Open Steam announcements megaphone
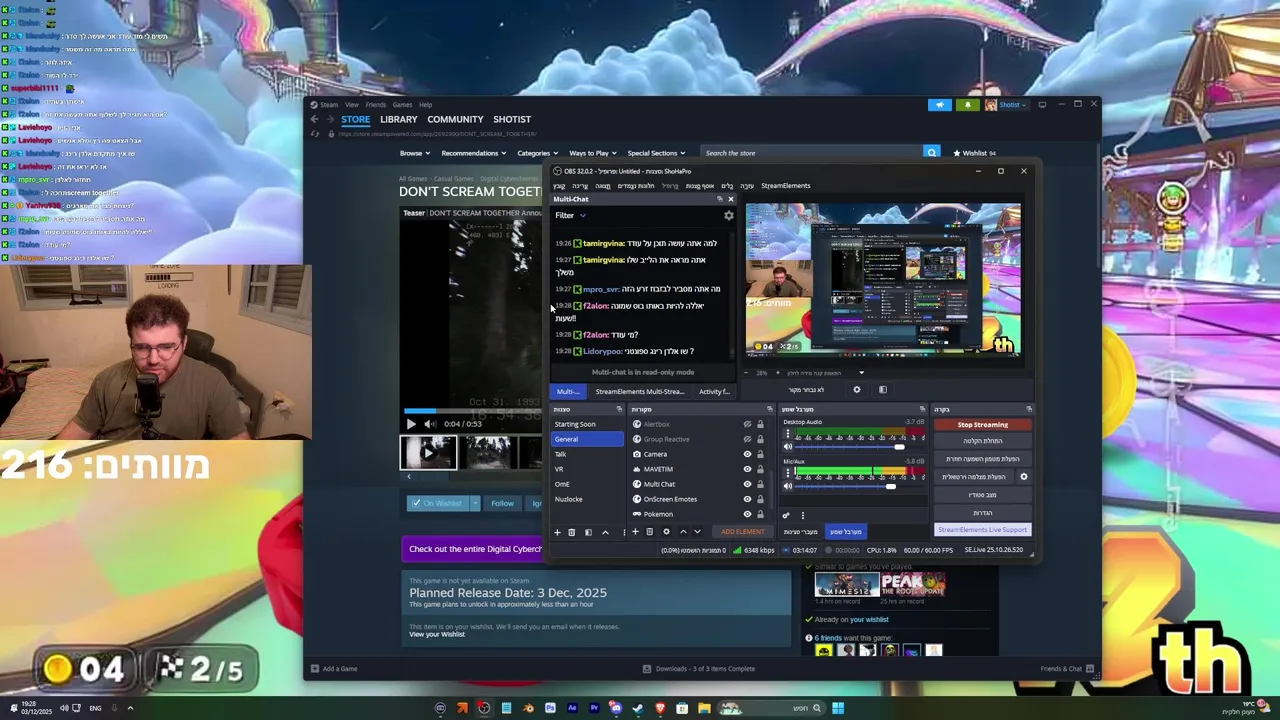The height and width of the screenshot is (720, 1280). [940, 105]
